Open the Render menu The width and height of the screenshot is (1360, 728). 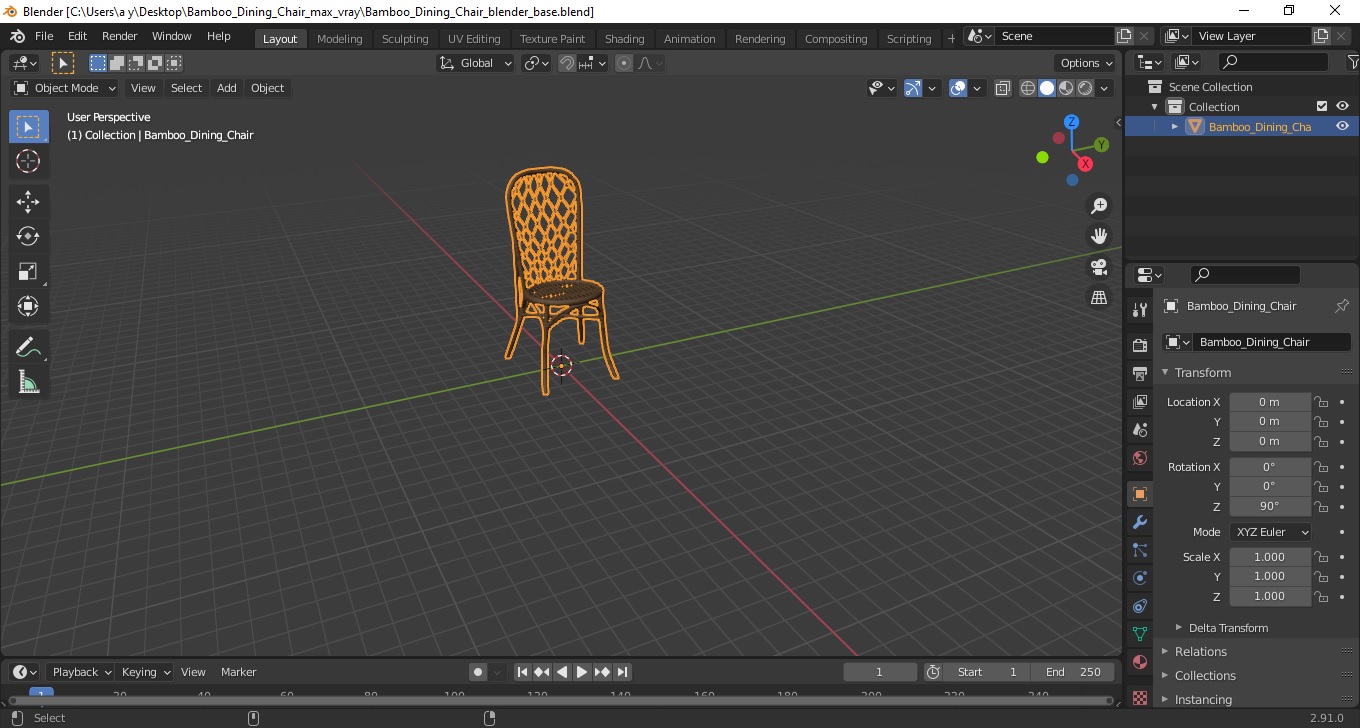[x=119, y=36]
